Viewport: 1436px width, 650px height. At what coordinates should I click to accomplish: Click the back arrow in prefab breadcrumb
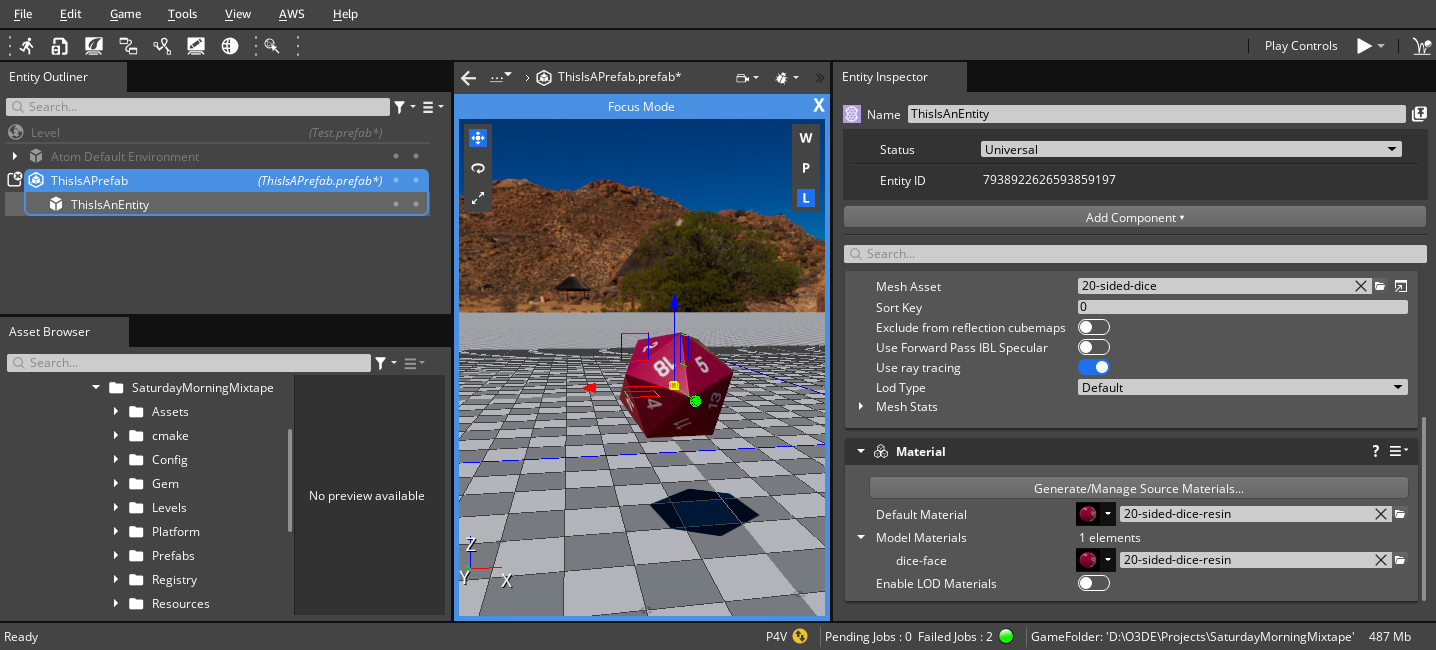point(468,77)
